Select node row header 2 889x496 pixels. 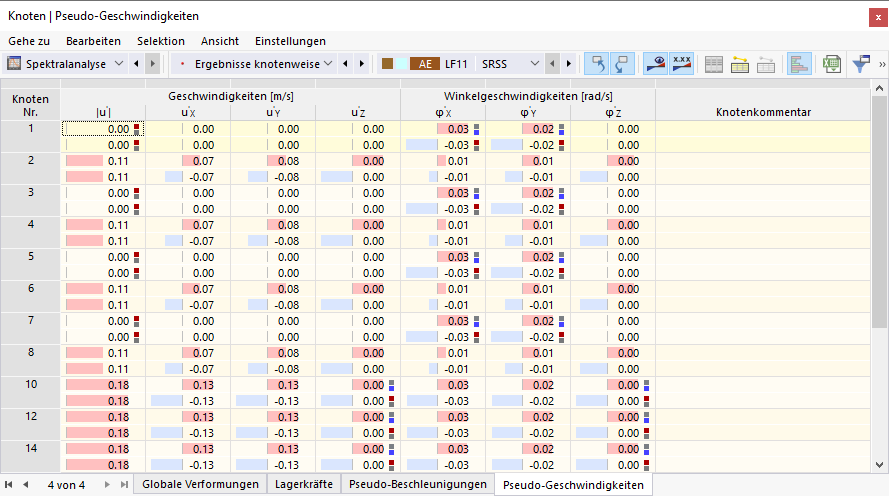[31, 168]
